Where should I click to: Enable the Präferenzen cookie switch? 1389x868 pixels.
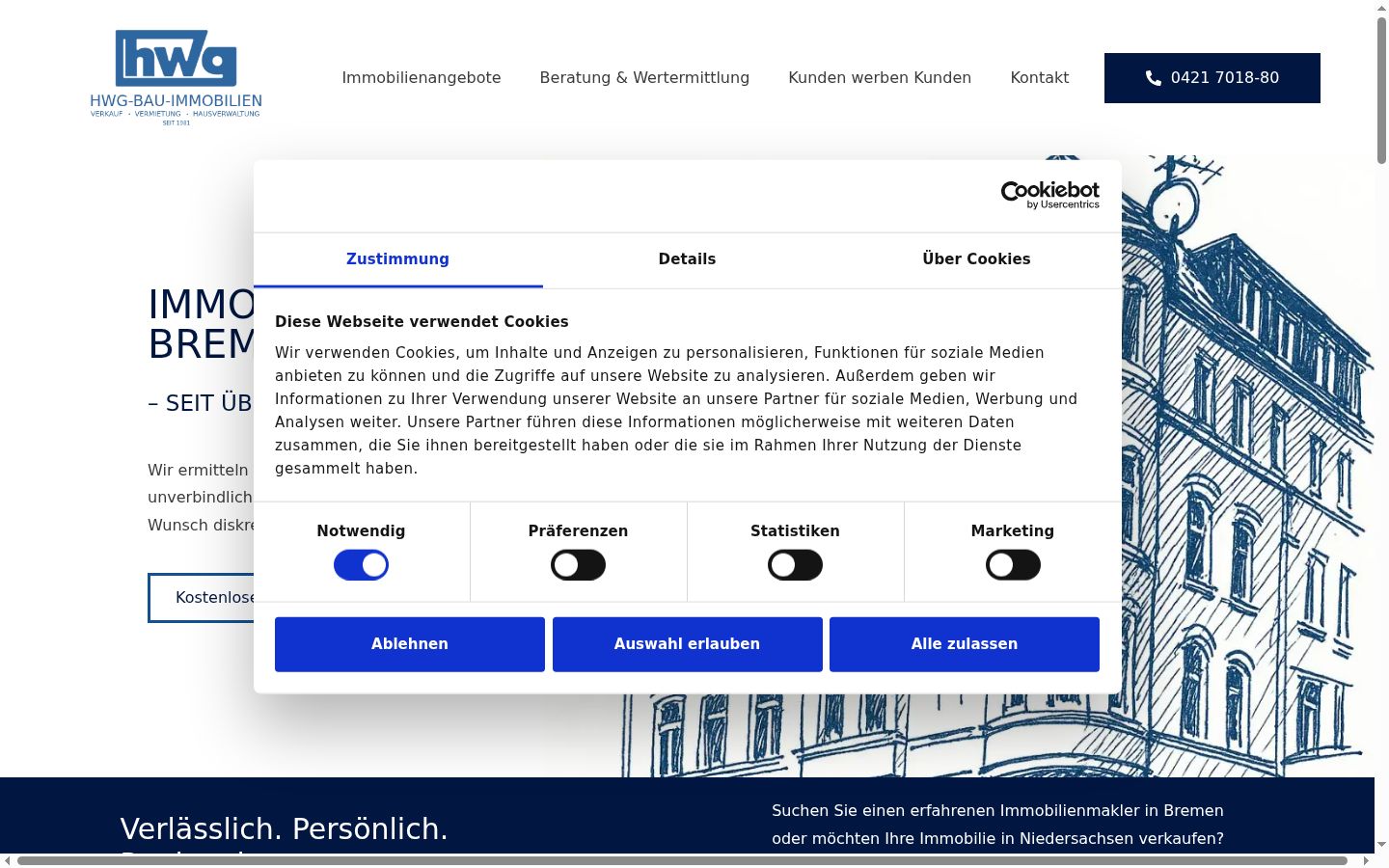click(578, 565)
